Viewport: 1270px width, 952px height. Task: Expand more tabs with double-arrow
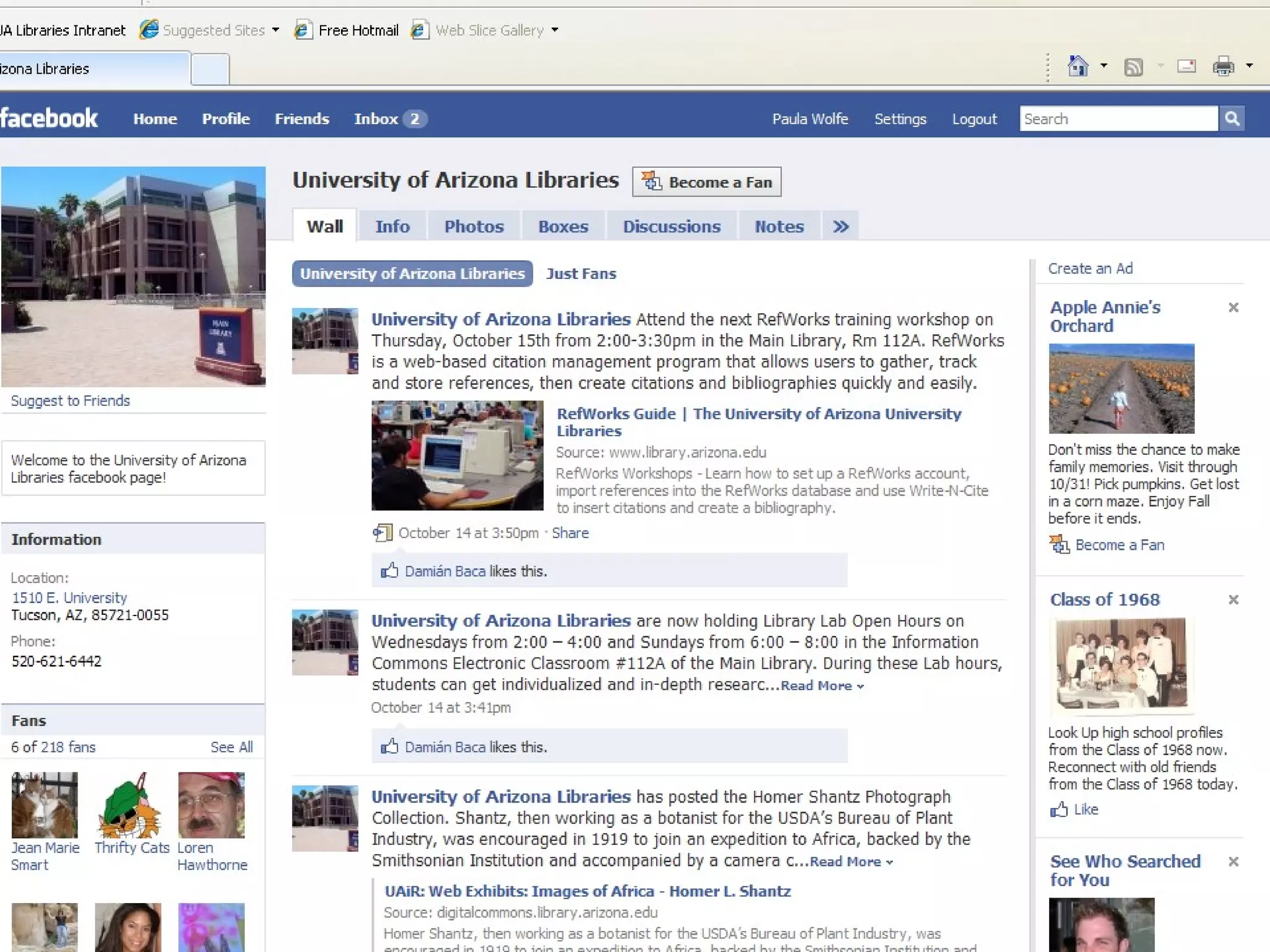pos(840,227)
